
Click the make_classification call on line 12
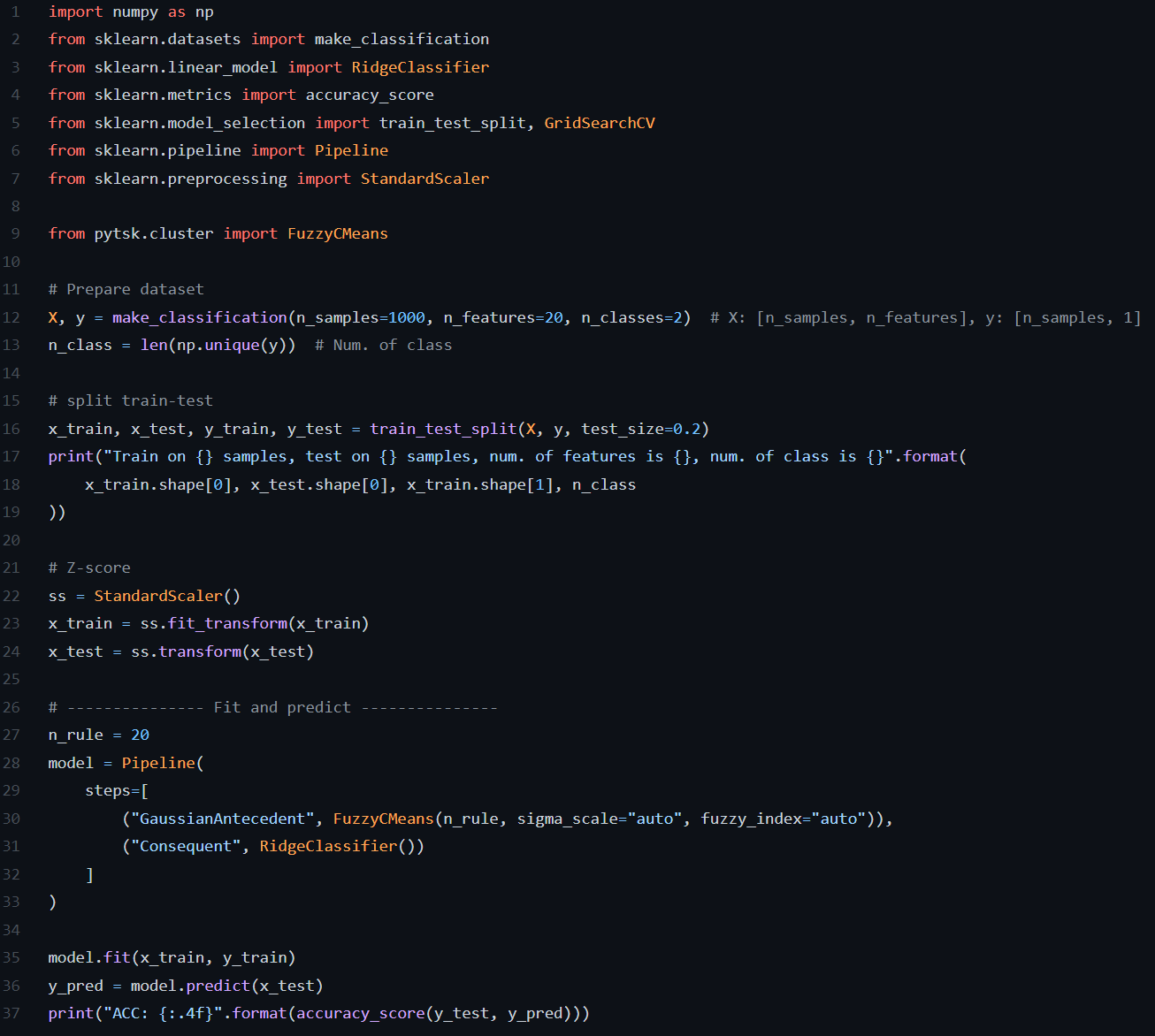tap(199, 317)
